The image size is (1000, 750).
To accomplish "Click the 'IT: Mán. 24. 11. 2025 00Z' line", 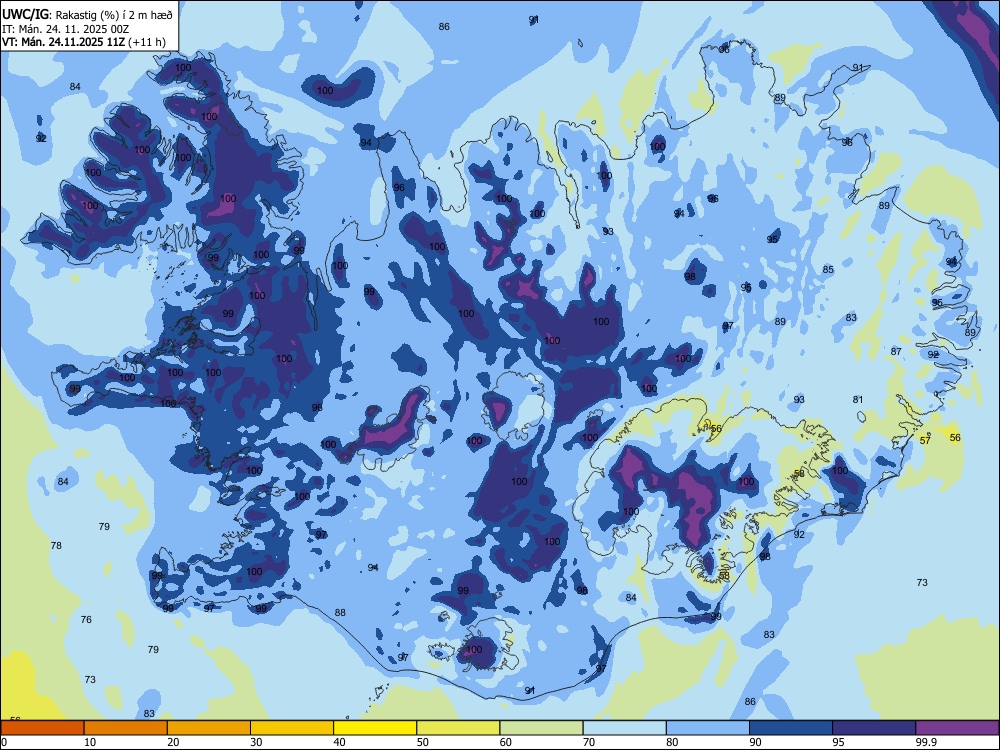I will point(65,29).
